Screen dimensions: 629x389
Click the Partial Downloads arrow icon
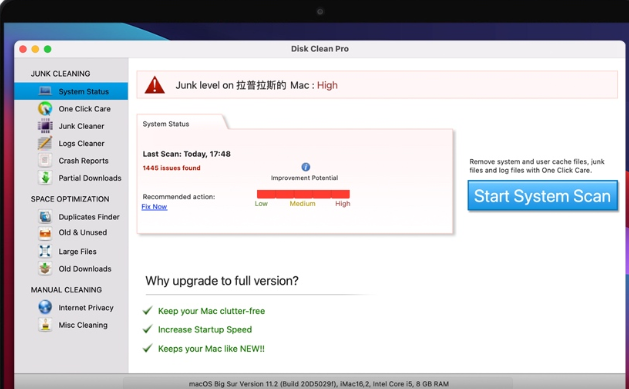point(45,178)
